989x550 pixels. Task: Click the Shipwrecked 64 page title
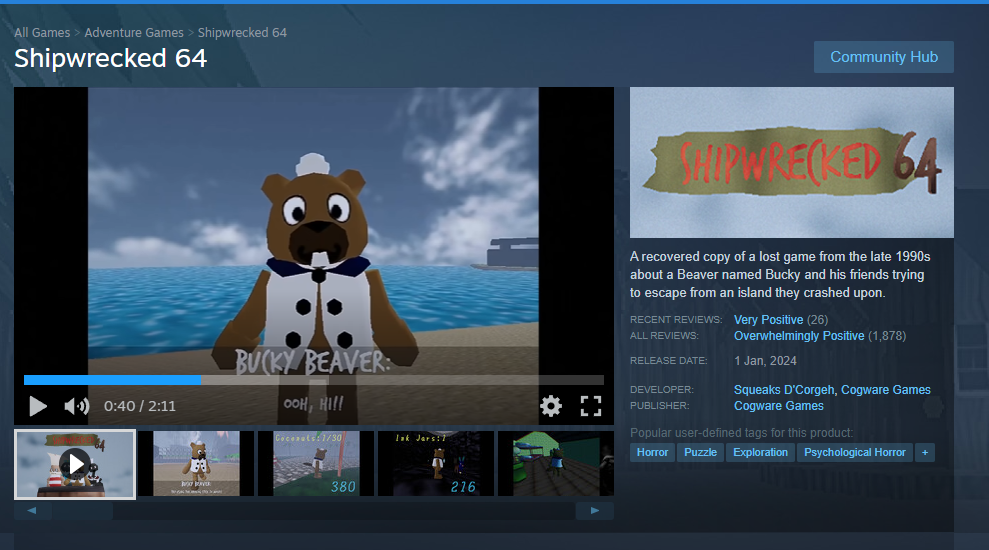pos(110,59)
